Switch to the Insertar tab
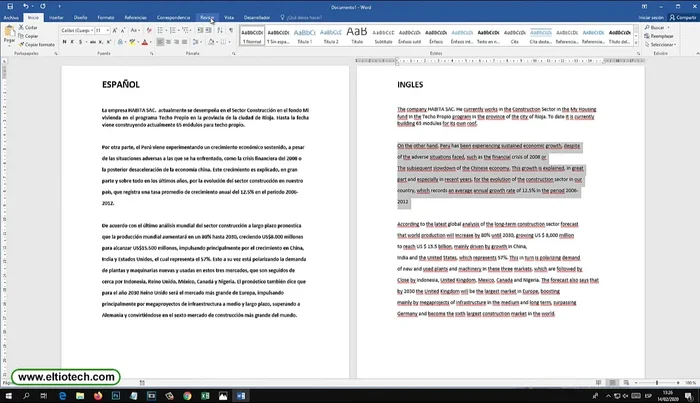This screenshot has height=403, width=700. pyautogui.click(x=56, y=17)
